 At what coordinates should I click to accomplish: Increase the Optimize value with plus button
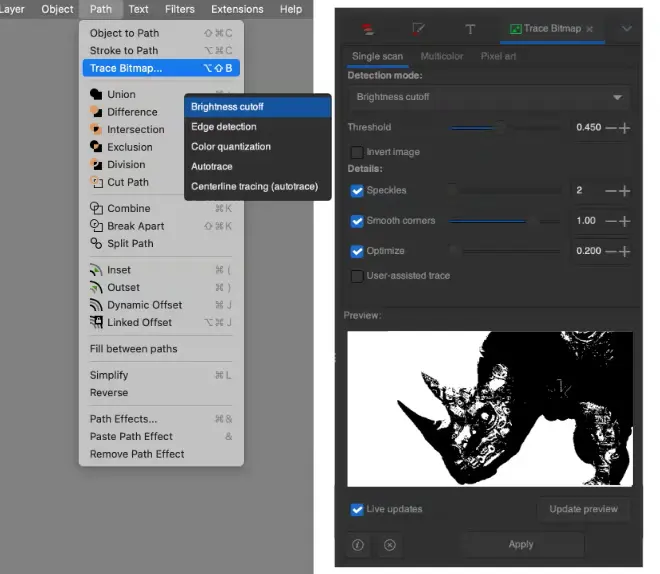tap(626, 251)
